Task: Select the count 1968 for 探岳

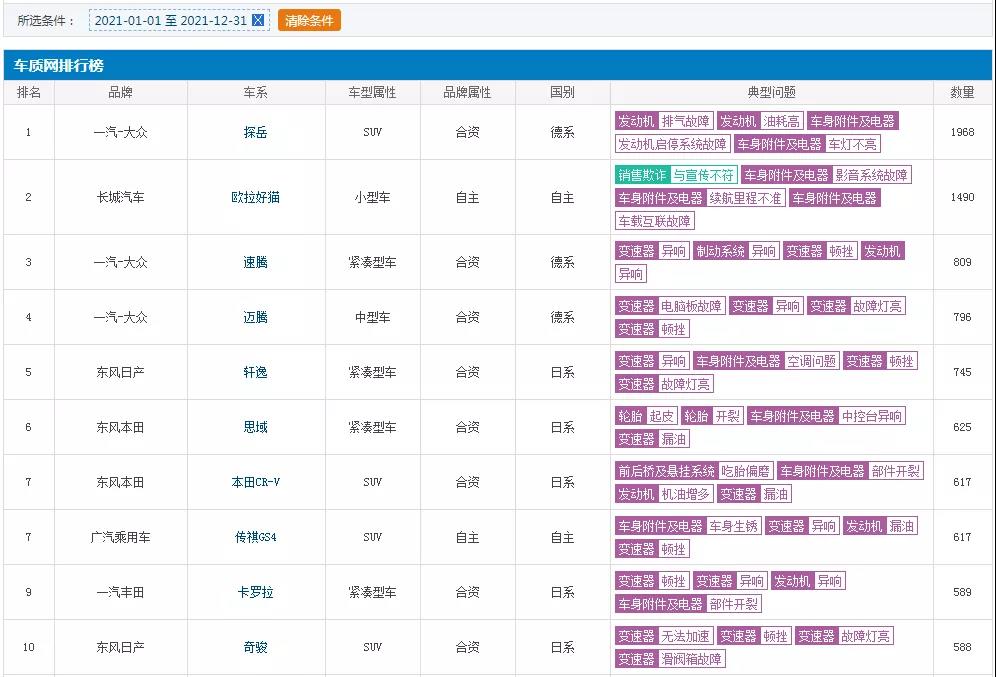Action: point(962,132)
